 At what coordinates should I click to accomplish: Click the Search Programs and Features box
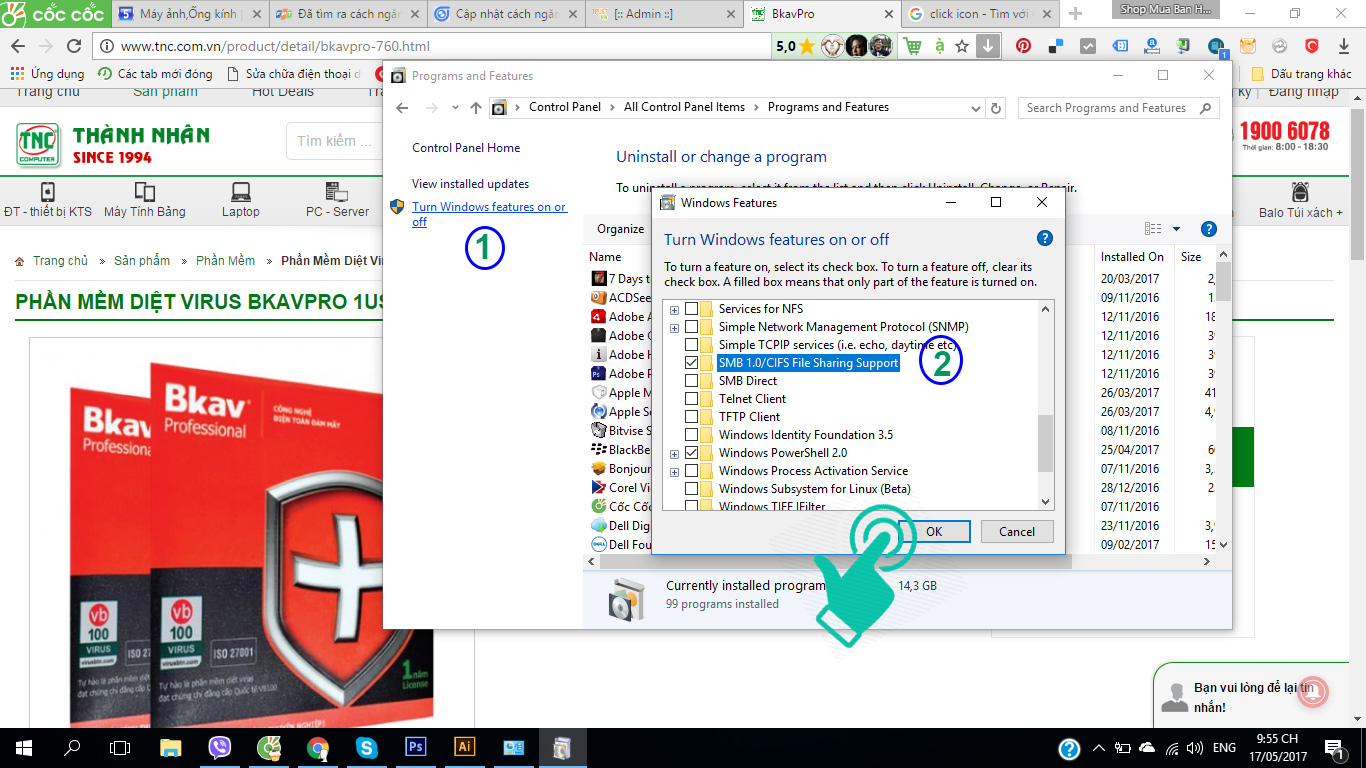point(1118,108)
